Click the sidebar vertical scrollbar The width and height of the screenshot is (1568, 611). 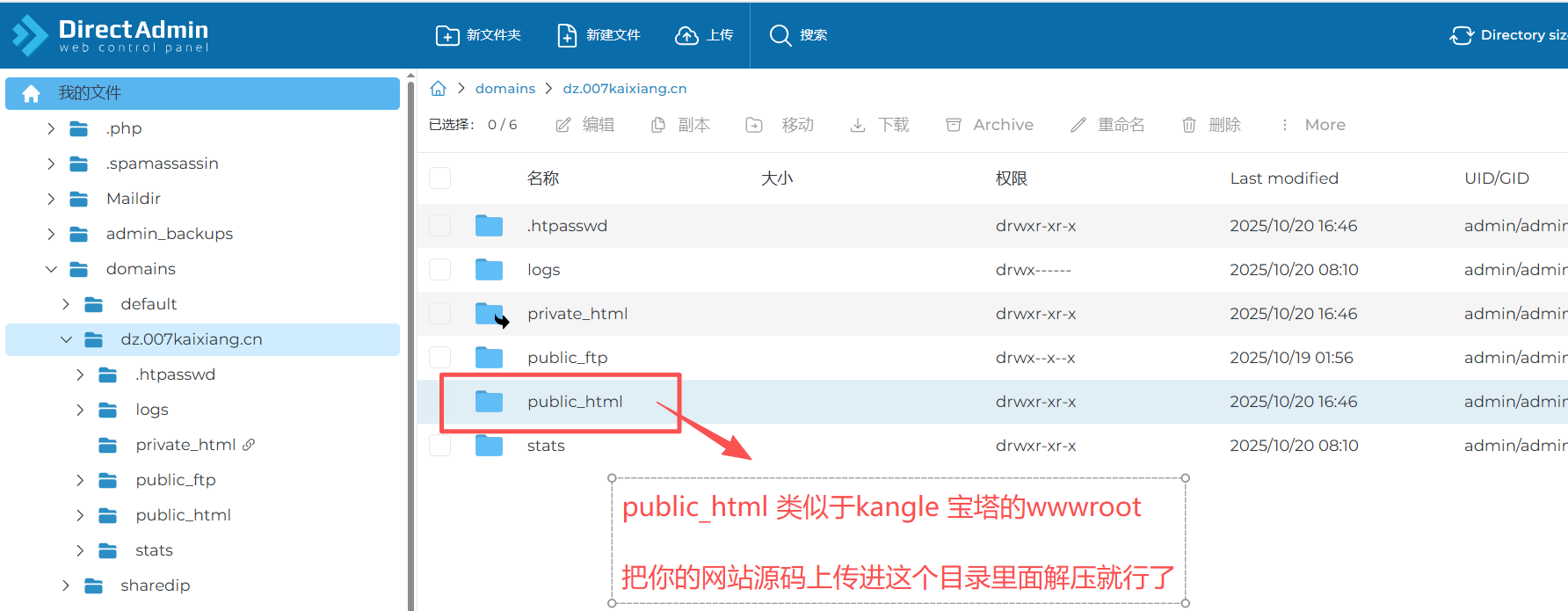coord(410,343)
